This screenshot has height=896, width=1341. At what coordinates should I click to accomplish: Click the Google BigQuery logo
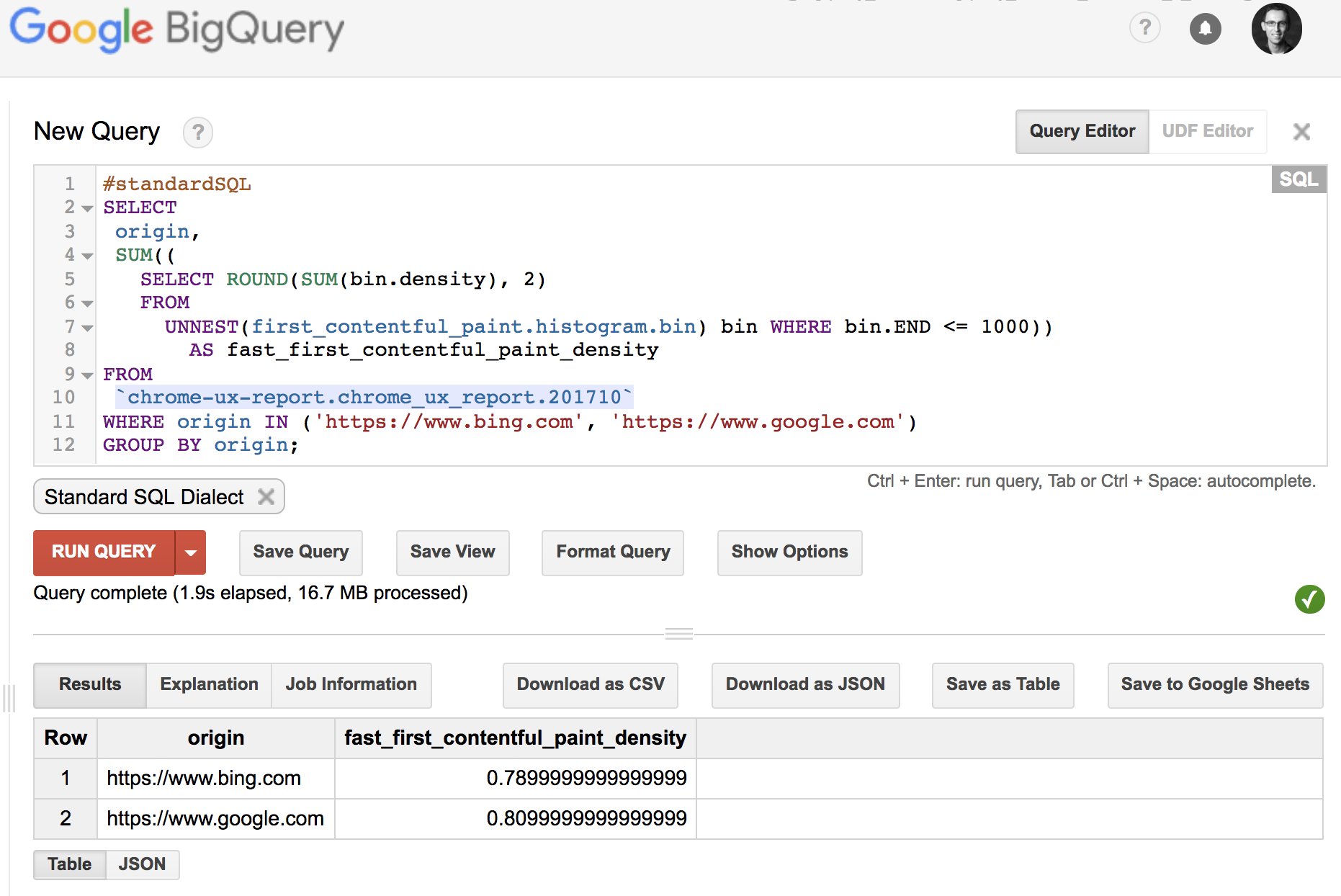point(176,30)
